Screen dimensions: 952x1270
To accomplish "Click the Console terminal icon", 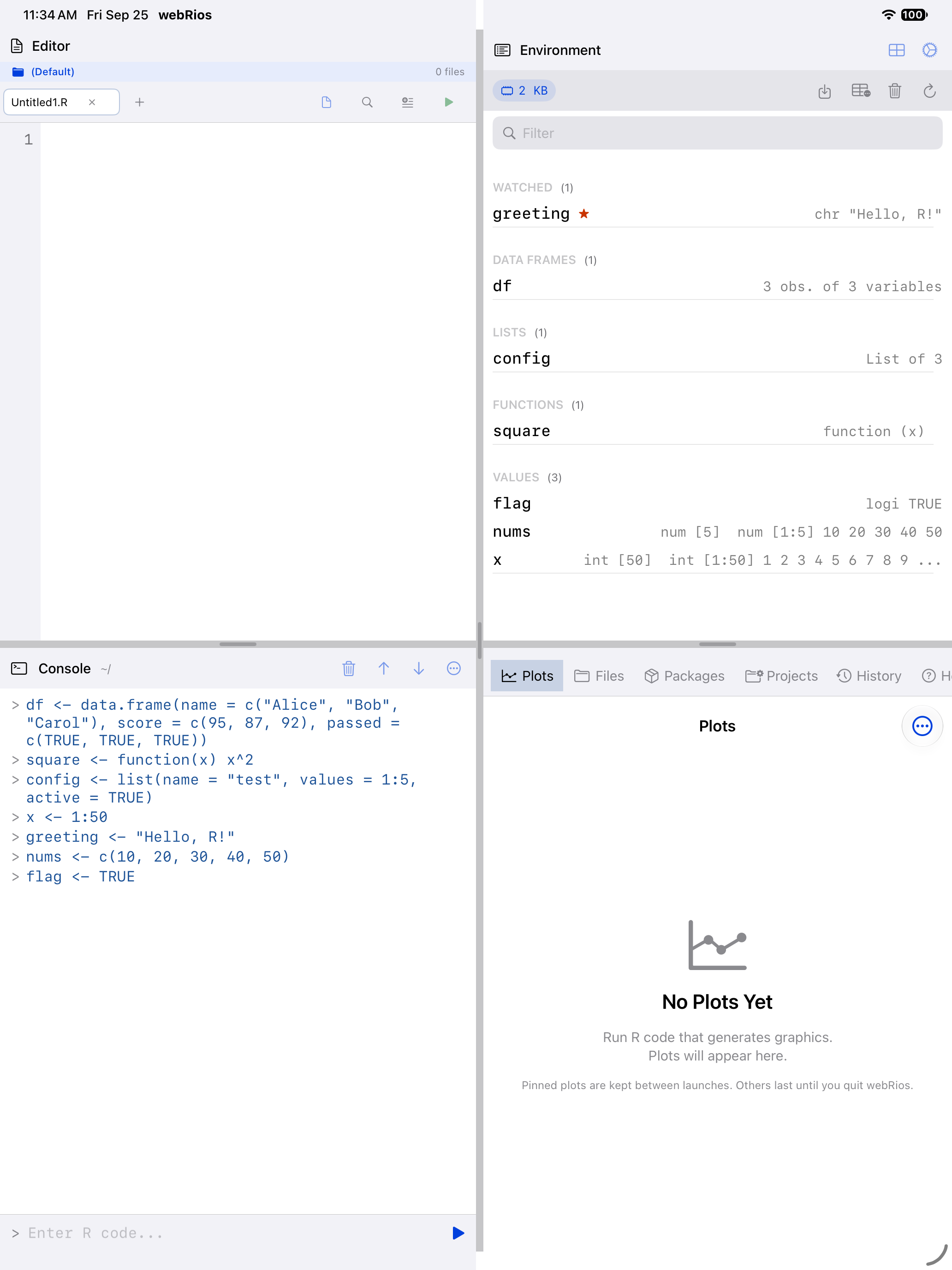I will click(19, 668).
